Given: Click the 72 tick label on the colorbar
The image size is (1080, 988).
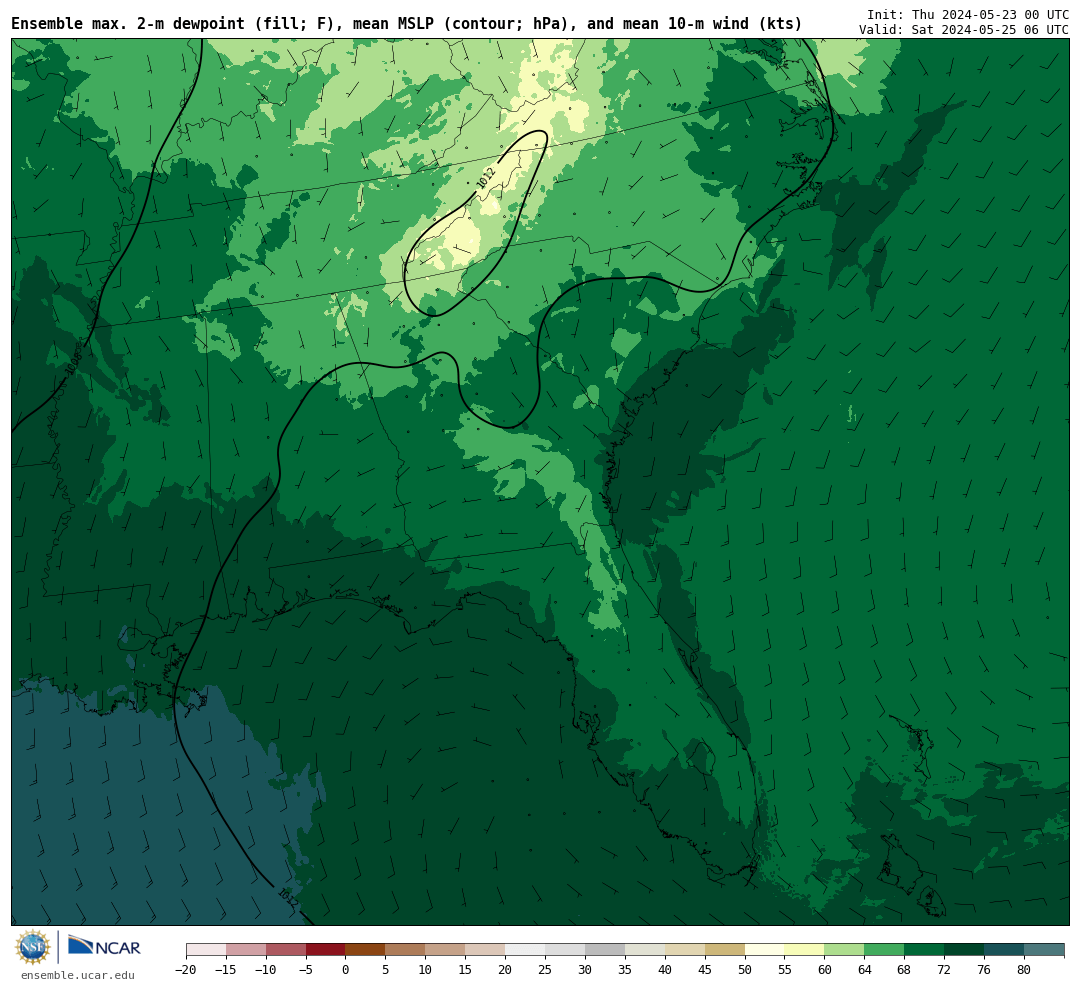Looking at the screenshot, I should [945, 970].
